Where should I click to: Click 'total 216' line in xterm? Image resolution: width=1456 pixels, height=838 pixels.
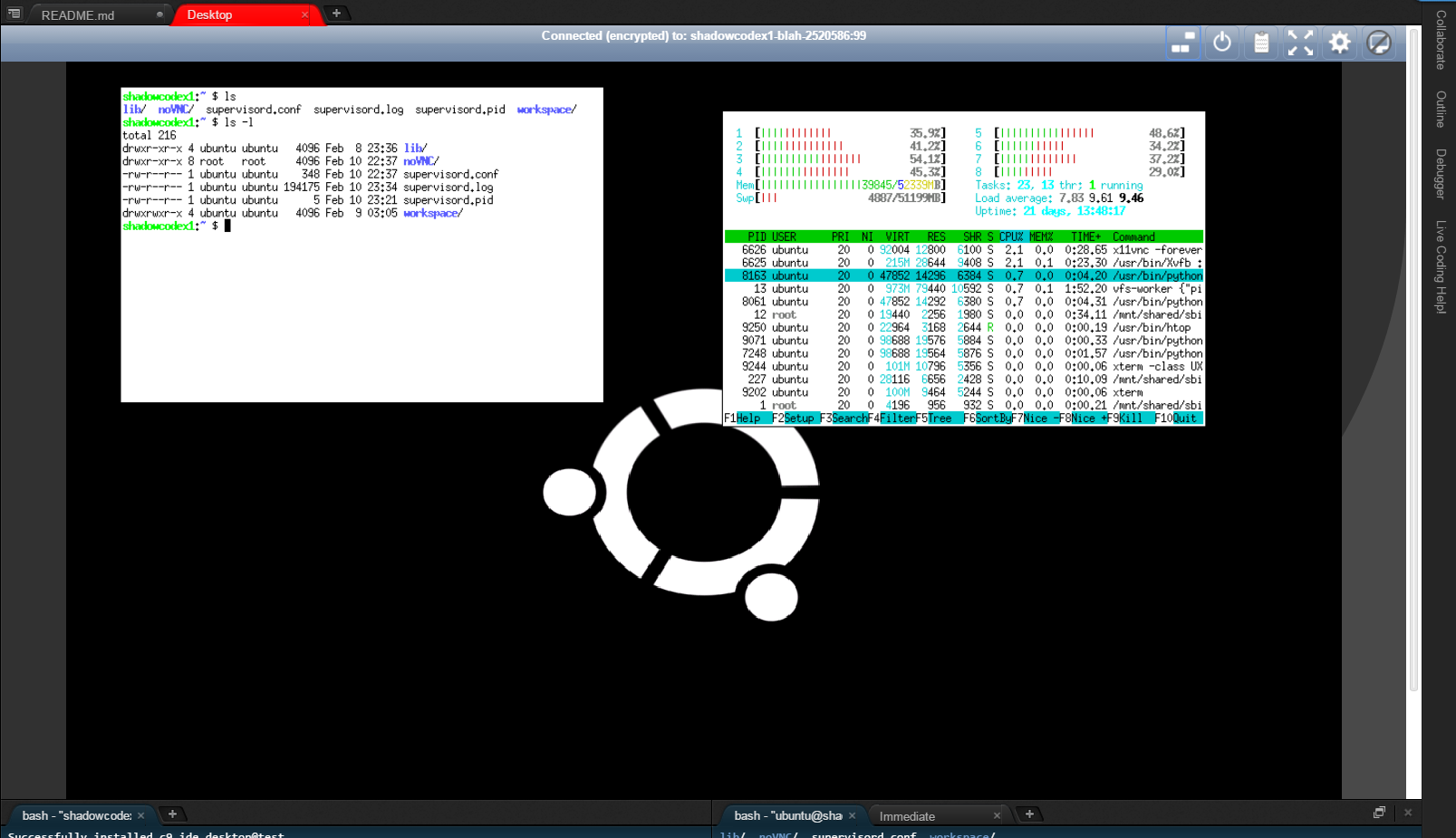click(x=149, y=136)
